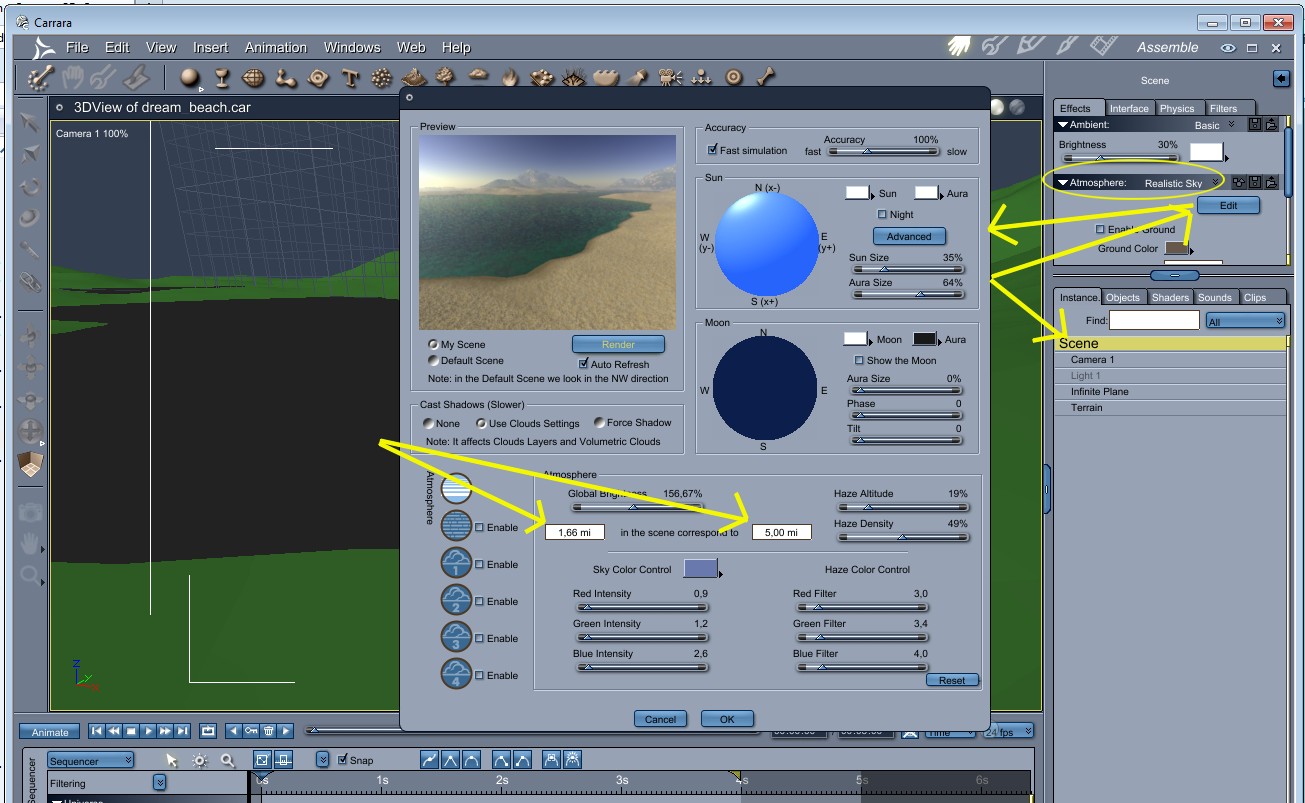The height and width of the screenshot is (803, 1305).
Task: Click the particle emitter icon in toolbar
Action: (x=381, y=77)
